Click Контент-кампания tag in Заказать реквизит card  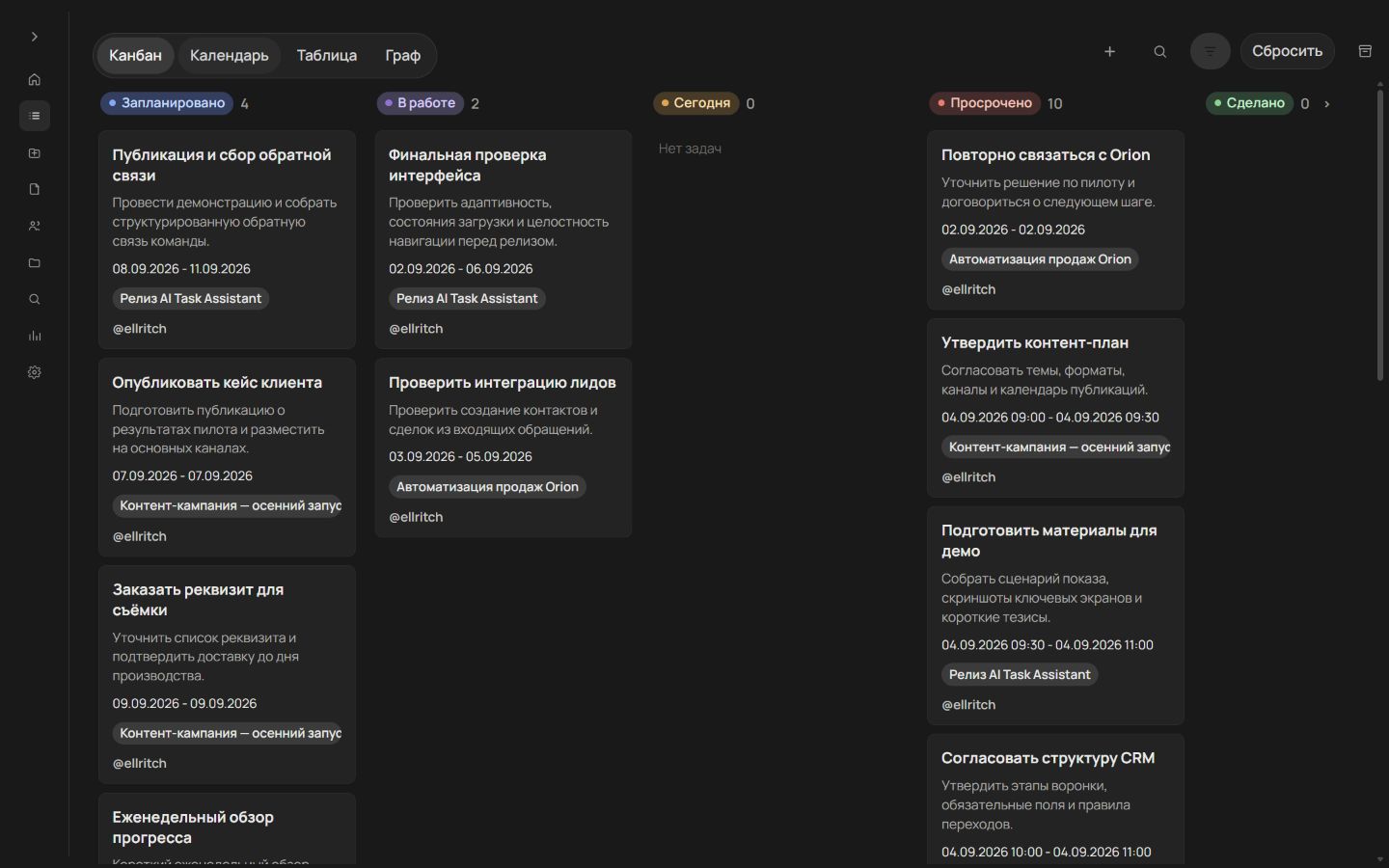point(228,733)
